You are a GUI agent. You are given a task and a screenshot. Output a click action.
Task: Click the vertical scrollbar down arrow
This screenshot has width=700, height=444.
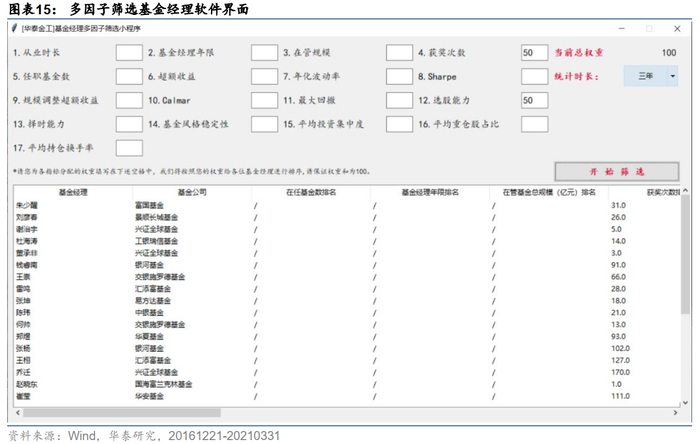(685, 403)
